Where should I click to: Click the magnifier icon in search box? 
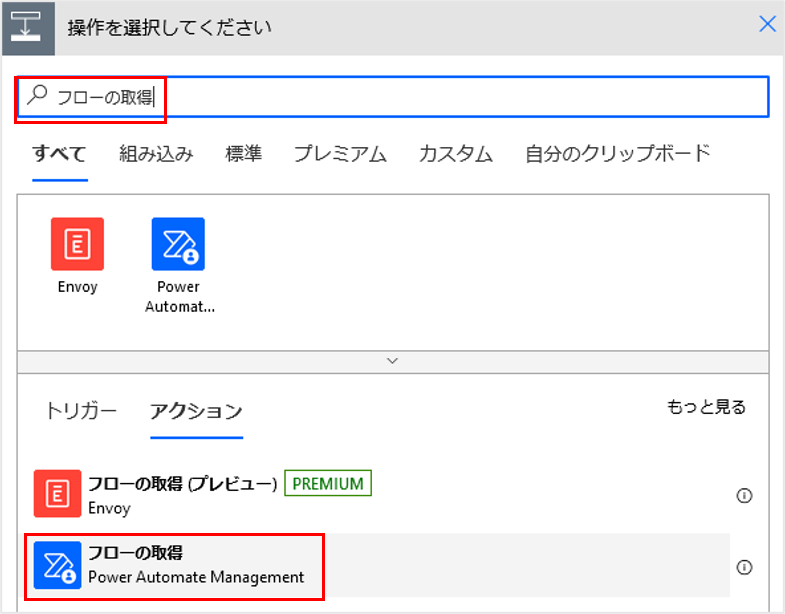[x=37, y=96]
